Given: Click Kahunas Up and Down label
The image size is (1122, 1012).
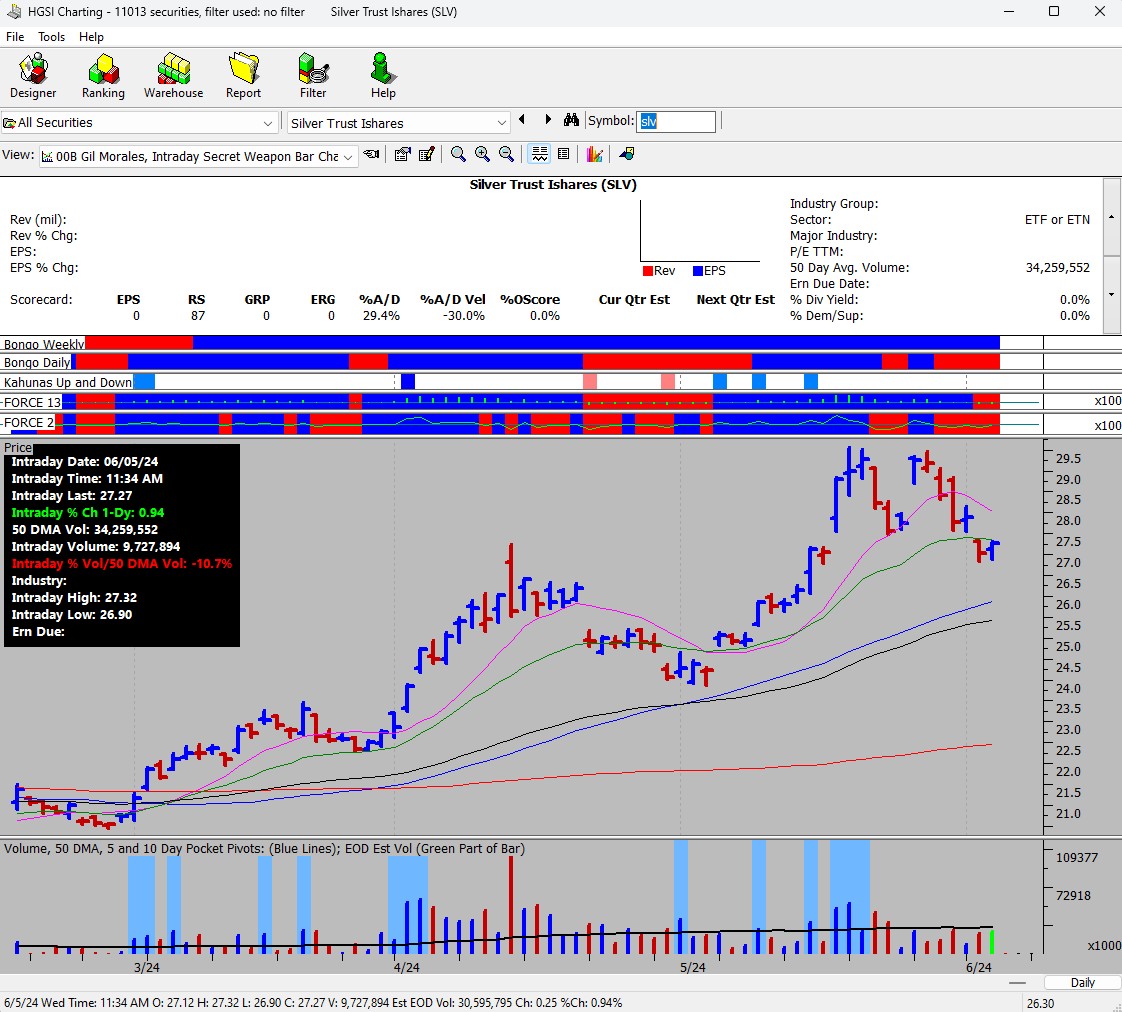Looking at the screenshot, I should point(68,382).
